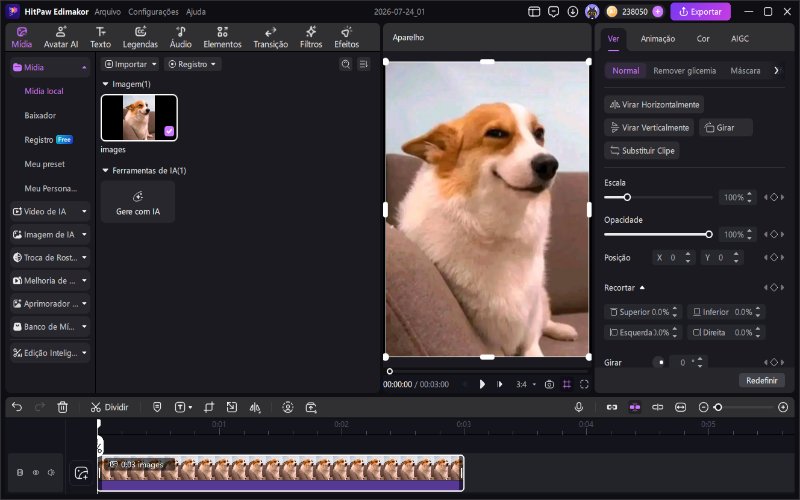Click the search icon in media panel
Screen dimensions: 800x500
346,64
